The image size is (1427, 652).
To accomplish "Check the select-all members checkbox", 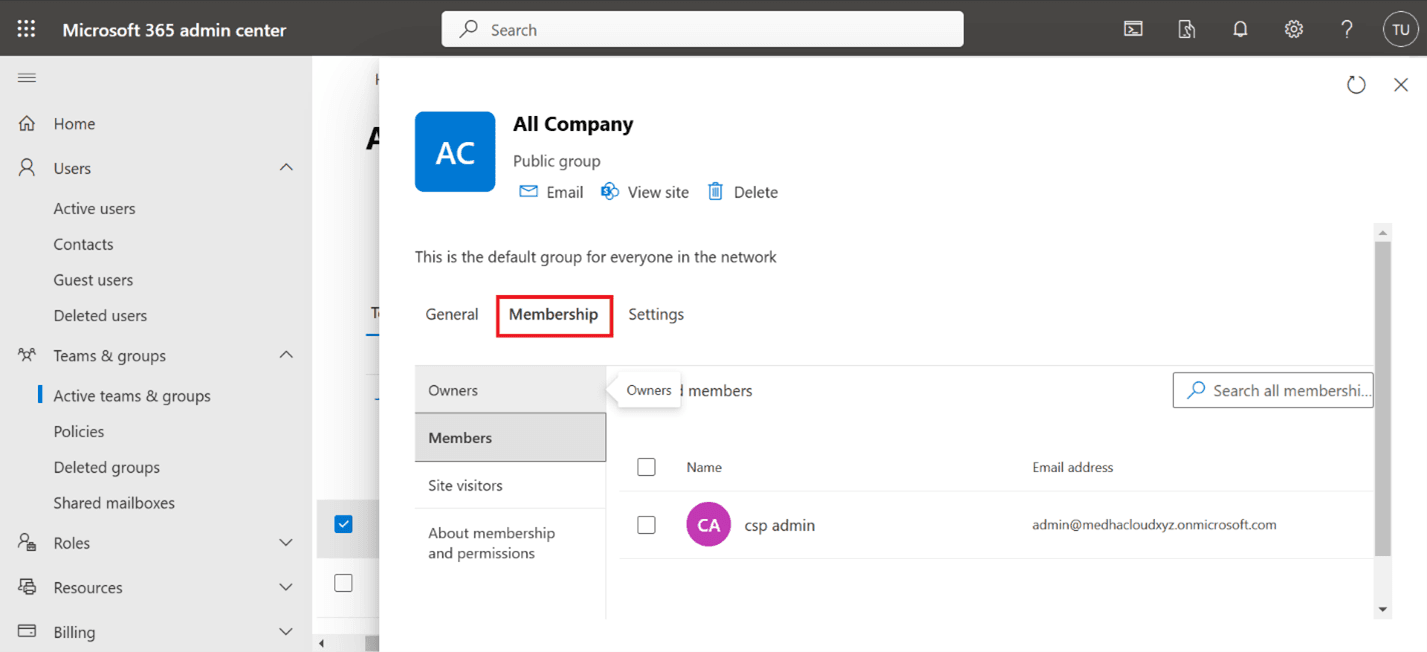I will tap(646, 466).
